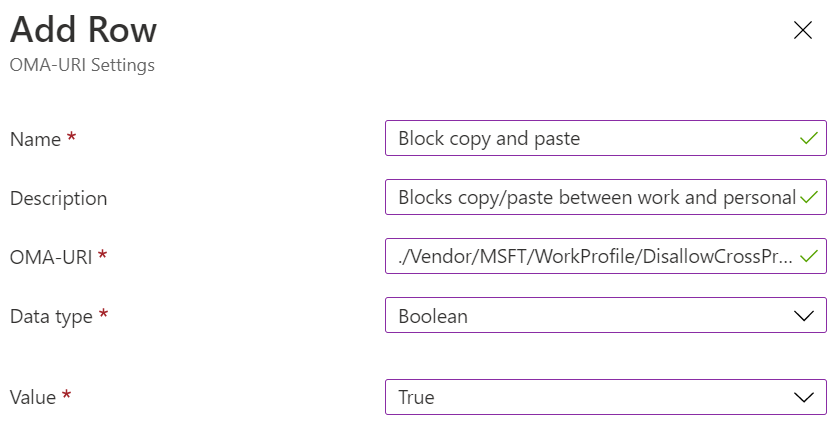Viewport: 838px width, 433px height.
Task: Click the green checkmark in Description field
Action: [809, 197]
